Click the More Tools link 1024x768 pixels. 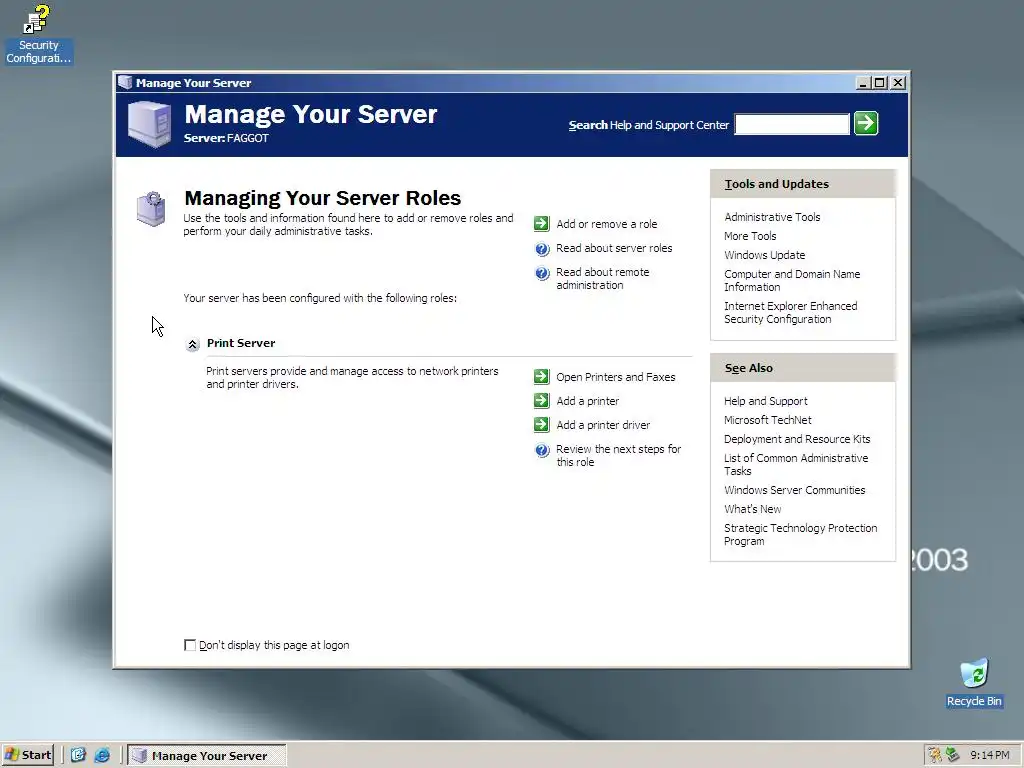tap(750, 236)
